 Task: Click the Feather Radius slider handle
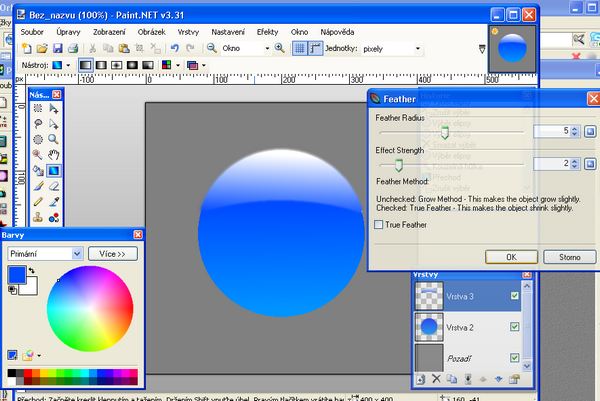[x=445, y=131]
